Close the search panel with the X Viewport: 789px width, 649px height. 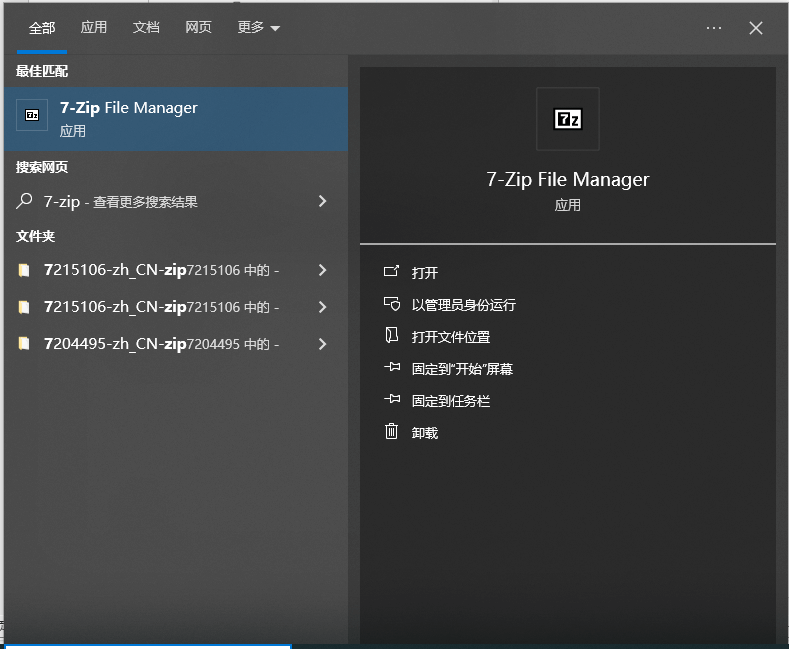tap(756, 28)
